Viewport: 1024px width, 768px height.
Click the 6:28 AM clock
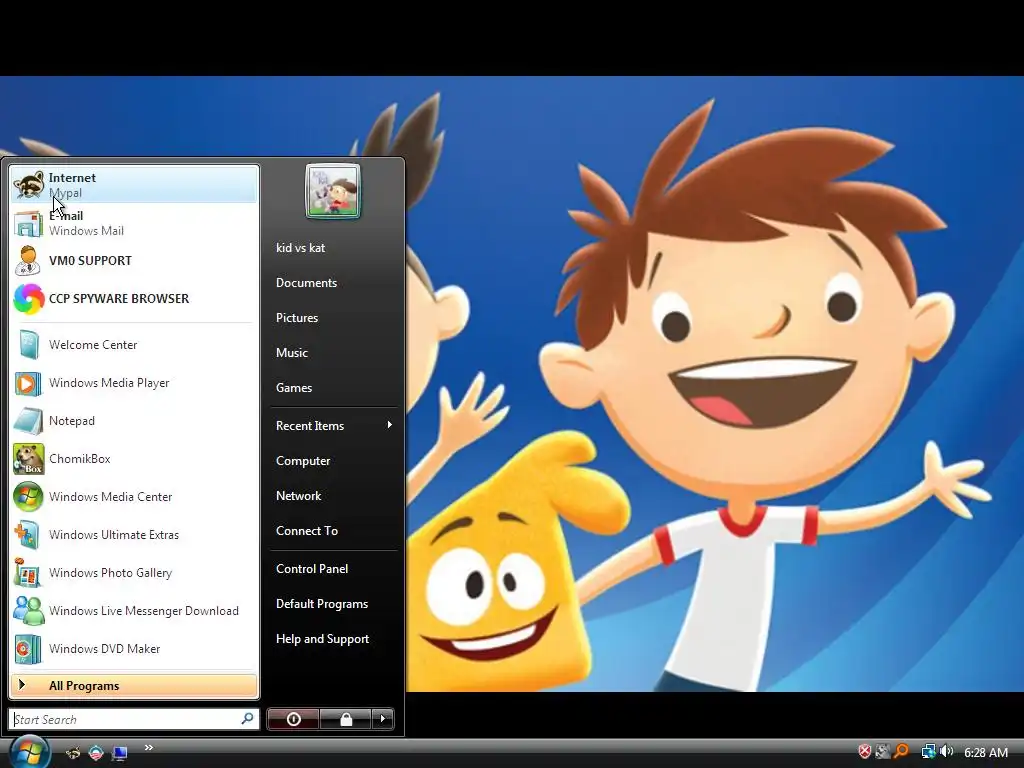pyautogui.click(x=986, y=752)
